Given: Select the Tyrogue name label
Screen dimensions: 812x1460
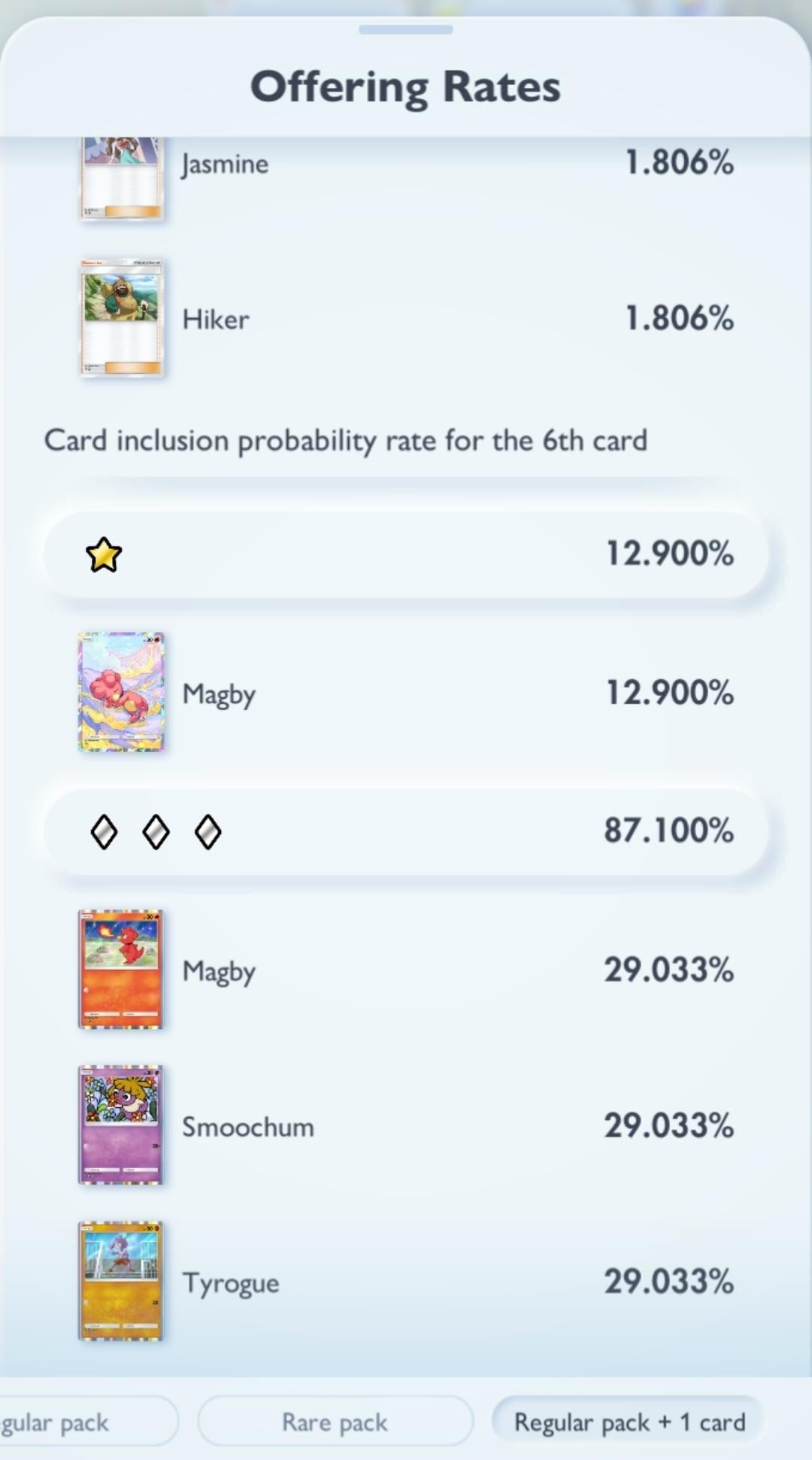Looking at the screenshot, I should tap(231, 1283).
